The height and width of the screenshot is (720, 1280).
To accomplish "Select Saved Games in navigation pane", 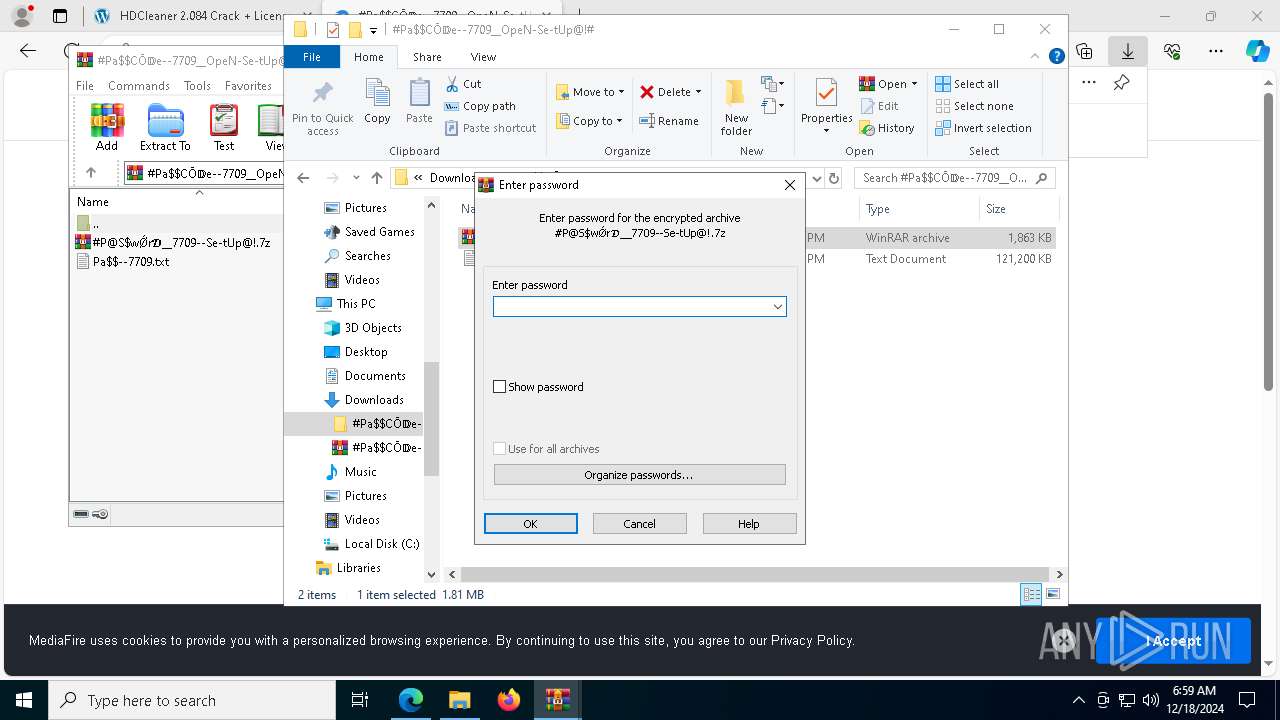I will click(379, 232).
